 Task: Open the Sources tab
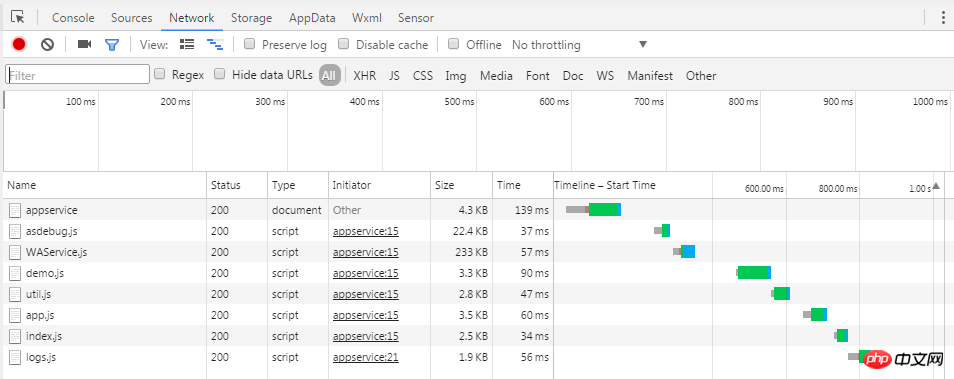[131, 18]
